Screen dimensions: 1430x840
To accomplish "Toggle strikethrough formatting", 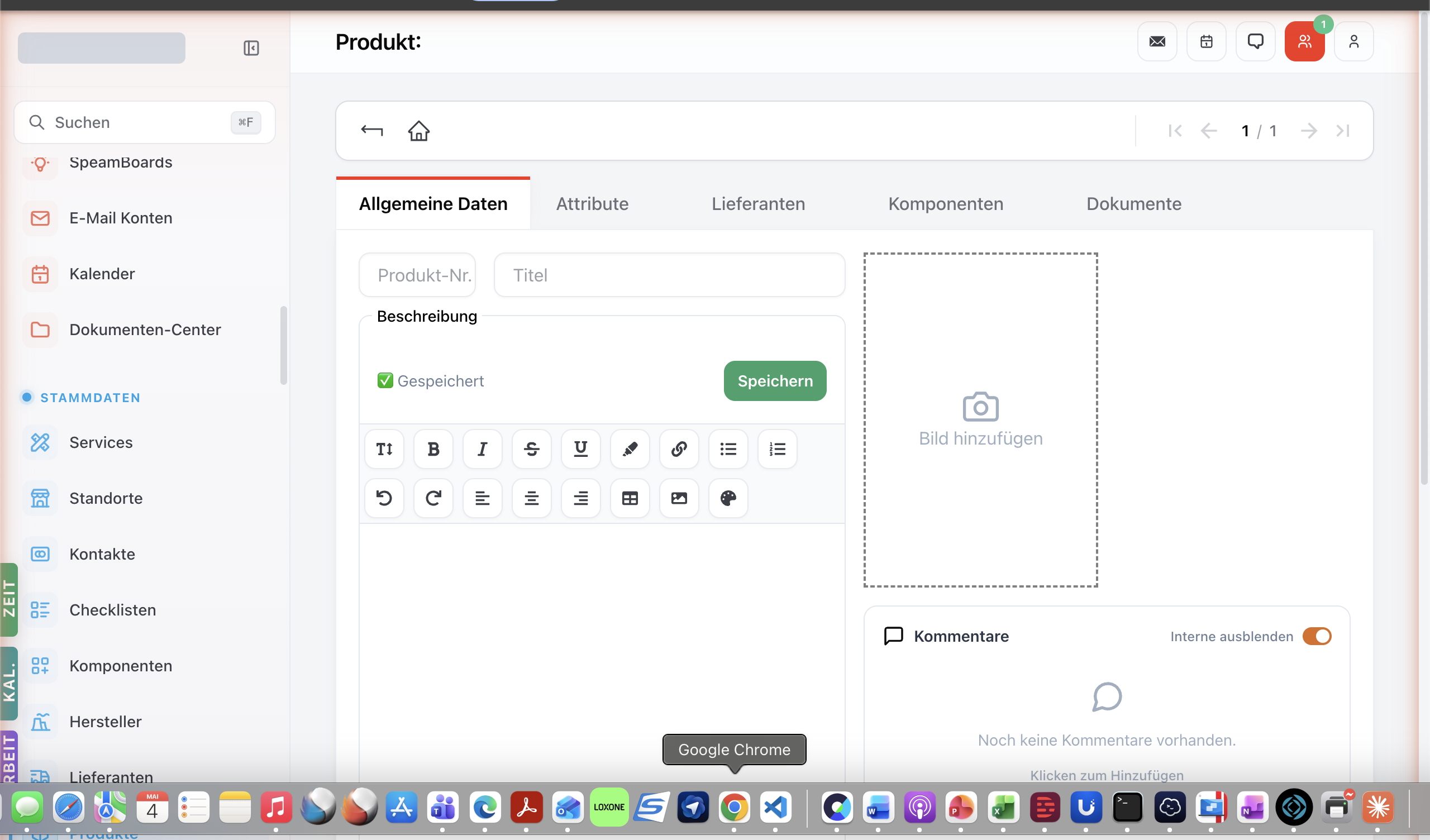I will click(532, 449).
